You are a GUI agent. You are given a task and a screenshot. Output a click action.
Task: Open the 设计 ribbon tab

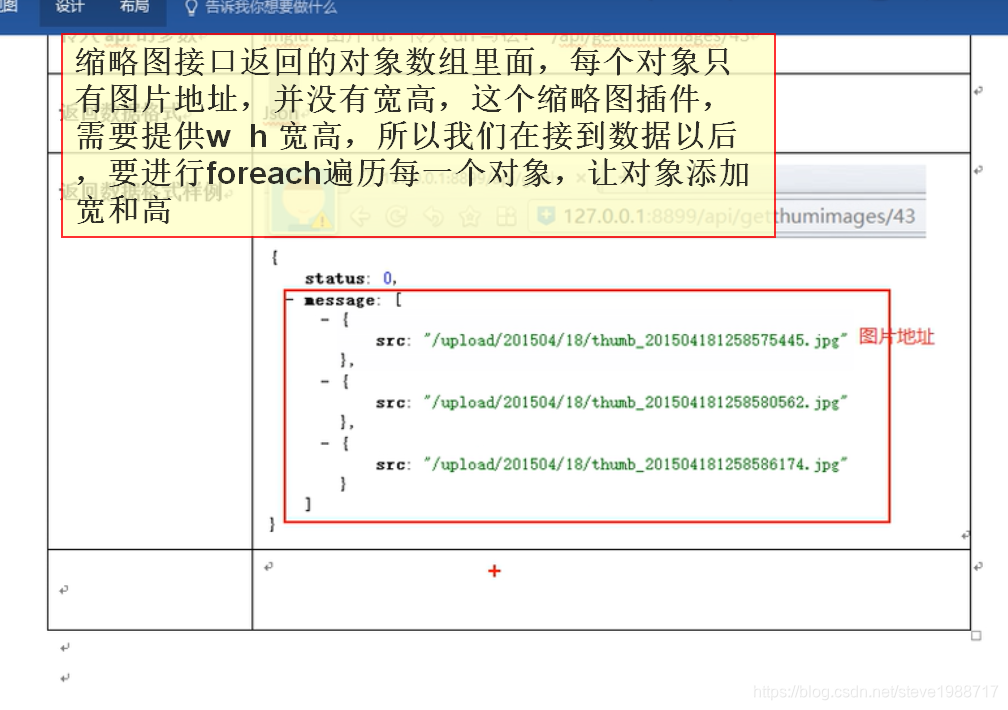tap(69, 7)
